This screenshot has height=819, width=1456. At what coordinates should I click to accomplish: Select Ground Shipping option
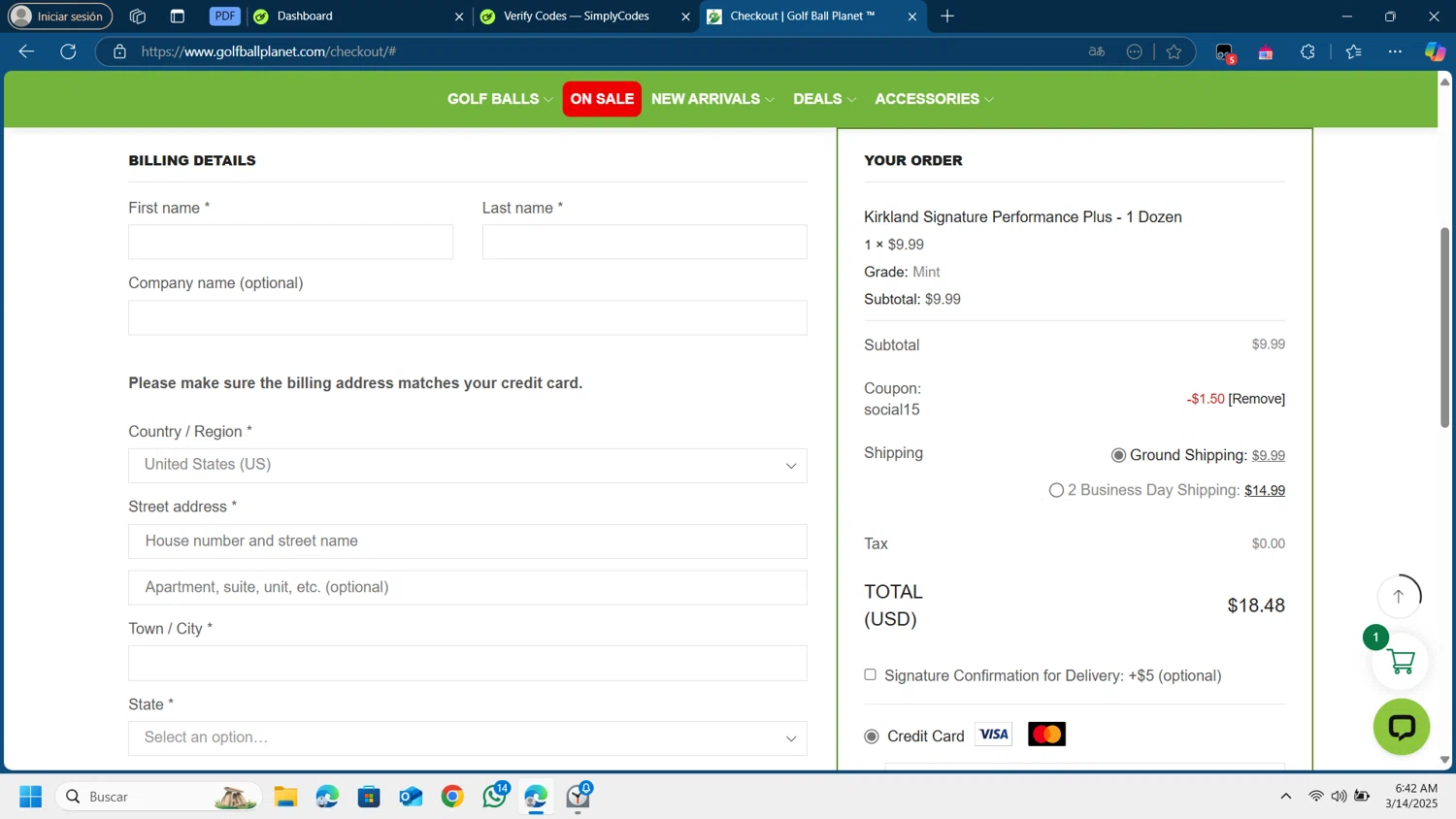1118,455
